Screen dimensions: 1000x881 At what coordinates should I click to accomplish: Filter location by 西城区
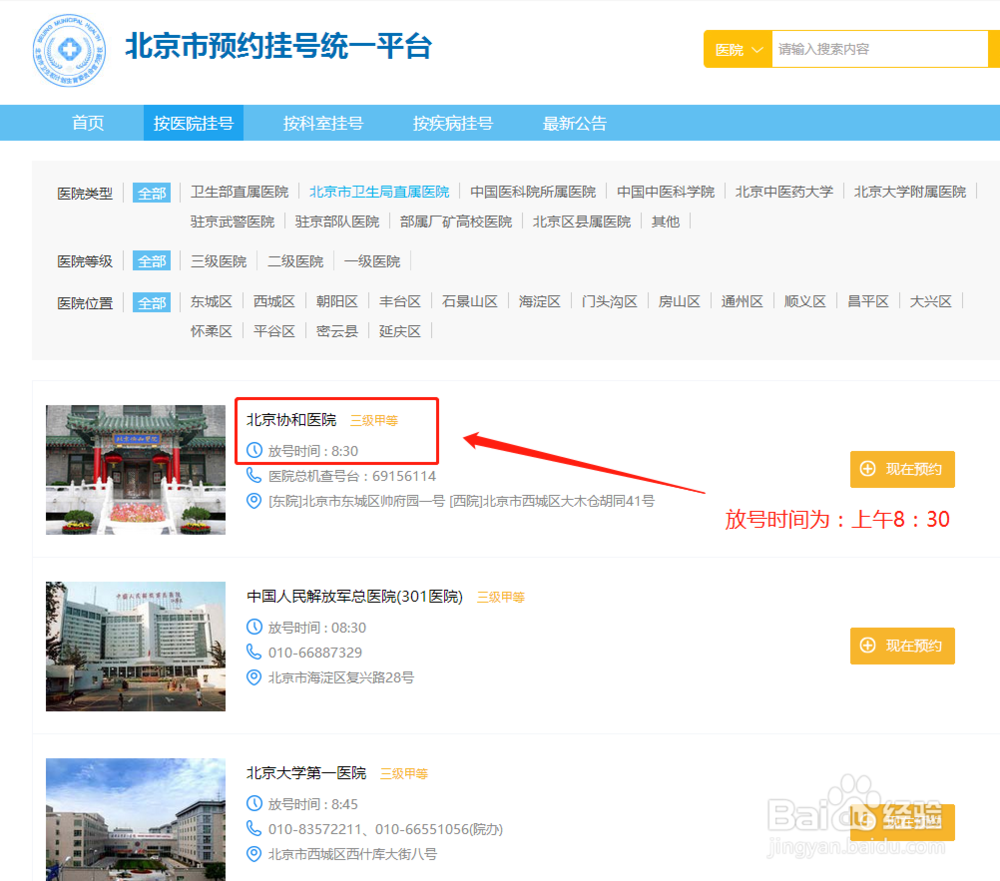tap(274, 301)
